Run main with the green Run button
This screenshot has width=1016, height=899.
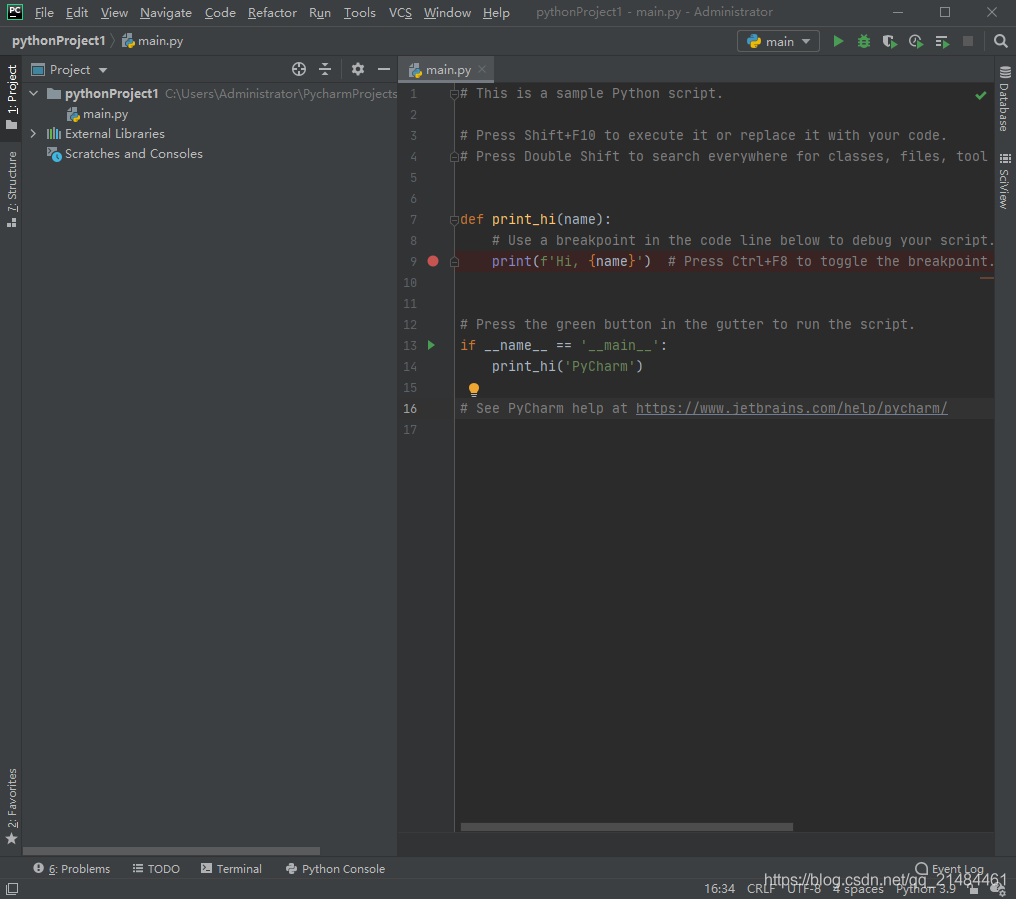[838, 41]
